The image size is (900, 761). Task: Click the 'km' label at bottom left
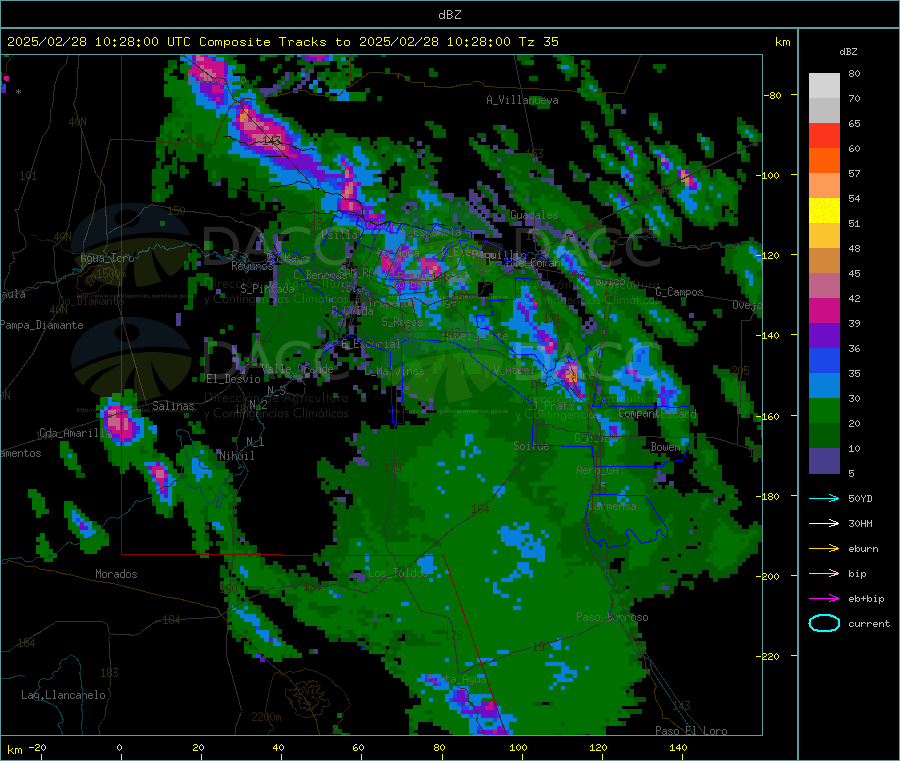[14, 750]
